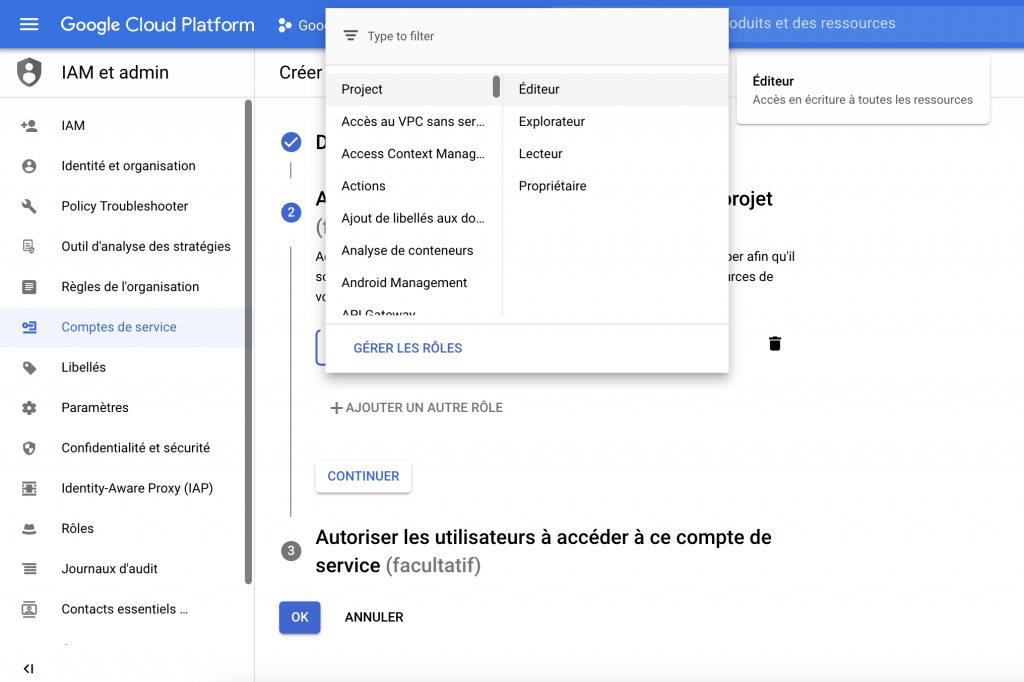Collapse the sidebar with bottom chevron
Screen dimensions: 1024x682
point(28,668)
